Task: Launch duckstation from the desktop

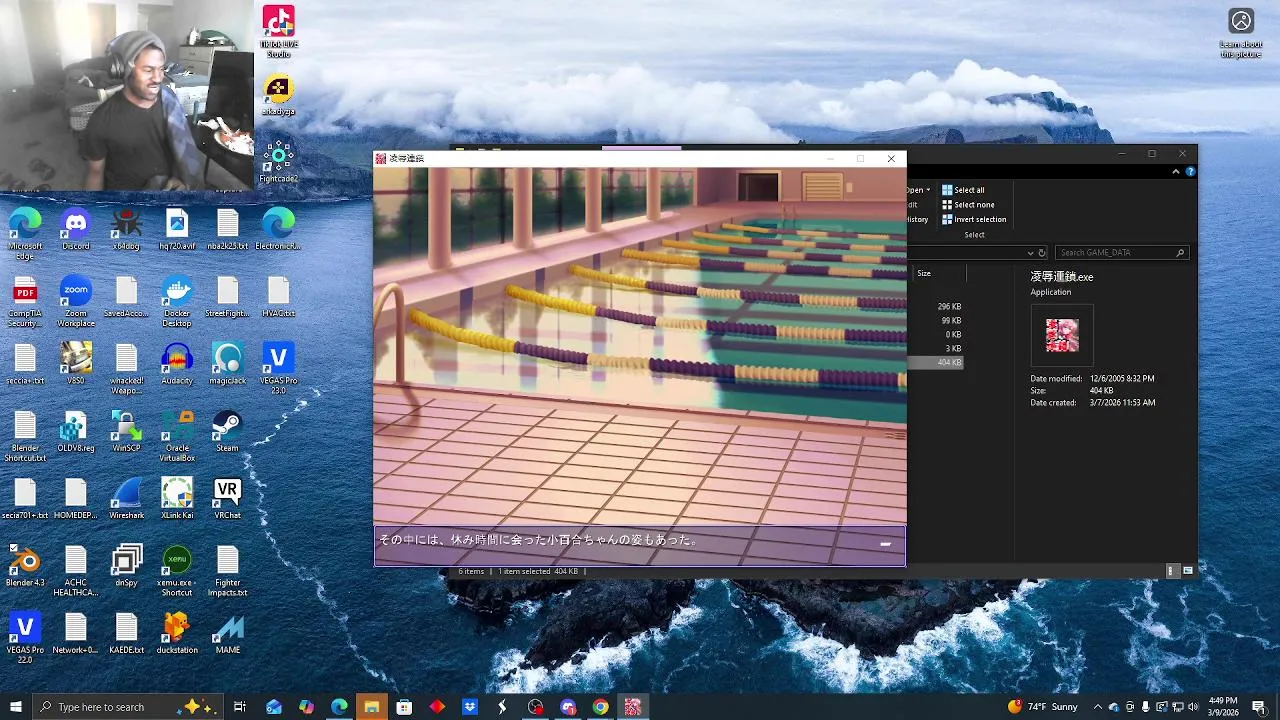Action: coord(177,633)
